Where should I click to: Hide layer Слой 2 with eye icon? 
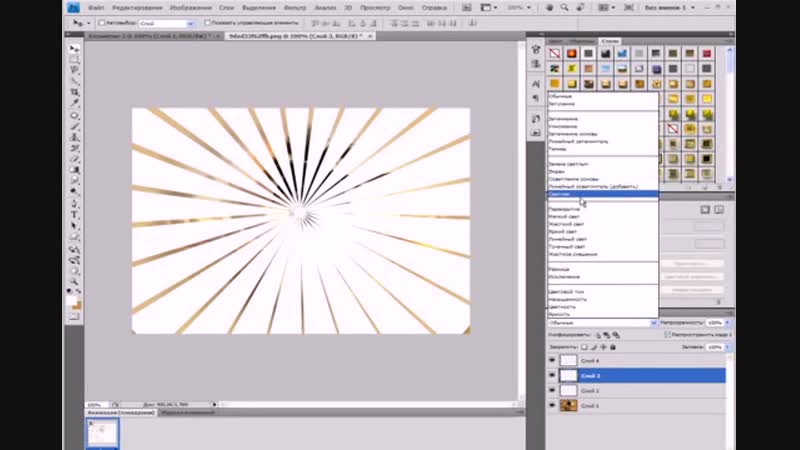pyautogui.click(x=552, y=390)
